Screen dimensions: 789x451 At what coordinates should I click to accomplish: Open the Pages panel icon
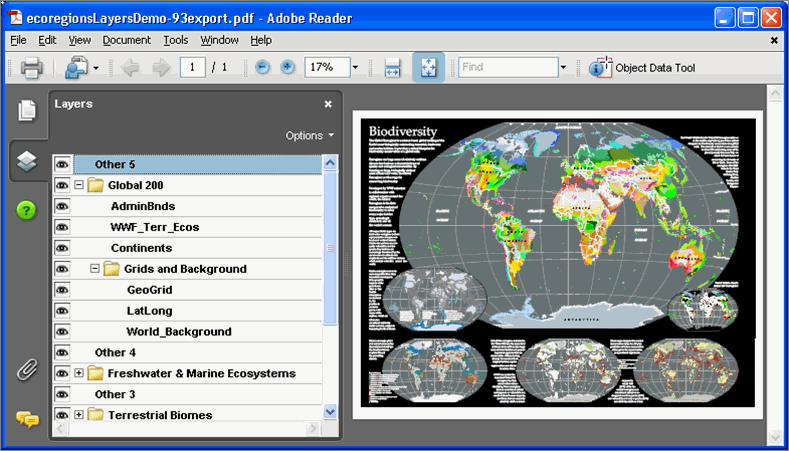27,111
